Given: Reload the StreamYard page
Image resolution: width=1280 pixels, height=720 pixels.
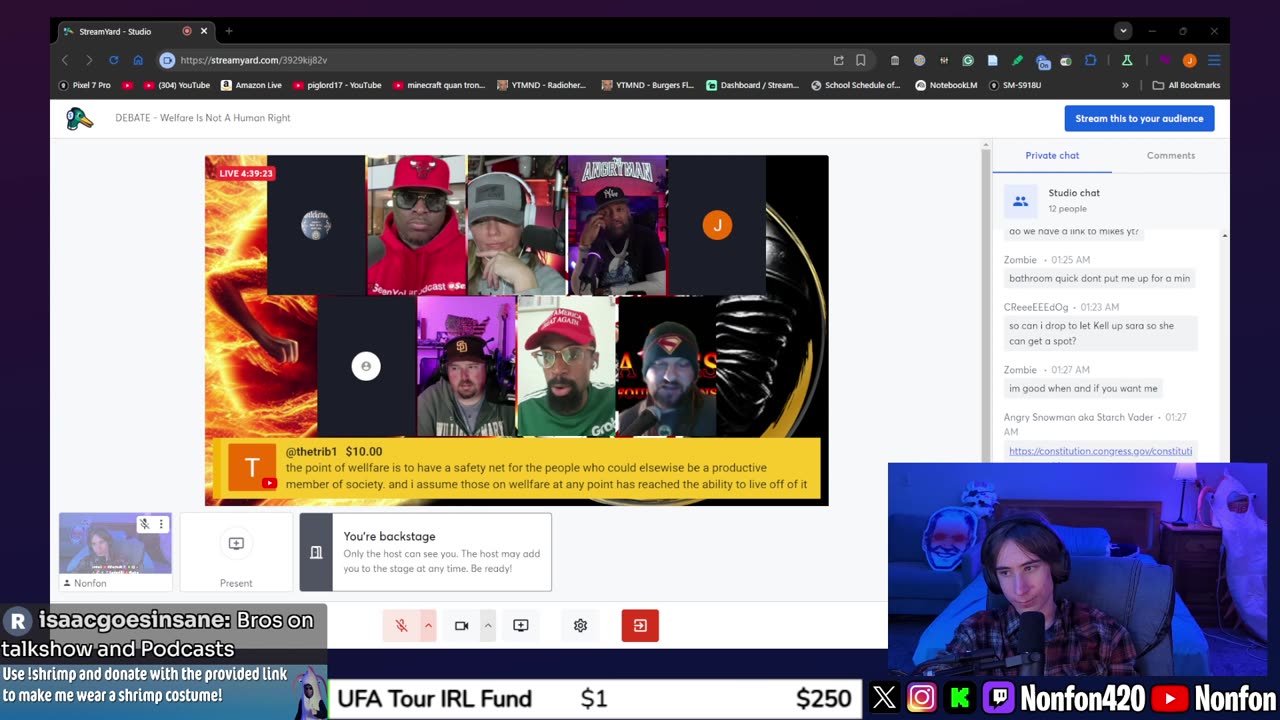Looking at the screenshot, I should click(x=113, y=60).
